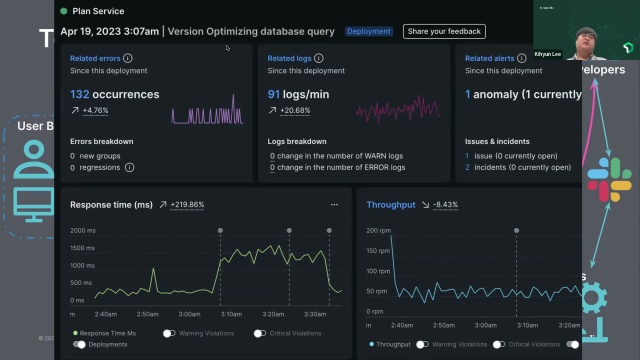Click the first deployment marker on Response chart
640x360 pixels.
click(x=220, y=231)
